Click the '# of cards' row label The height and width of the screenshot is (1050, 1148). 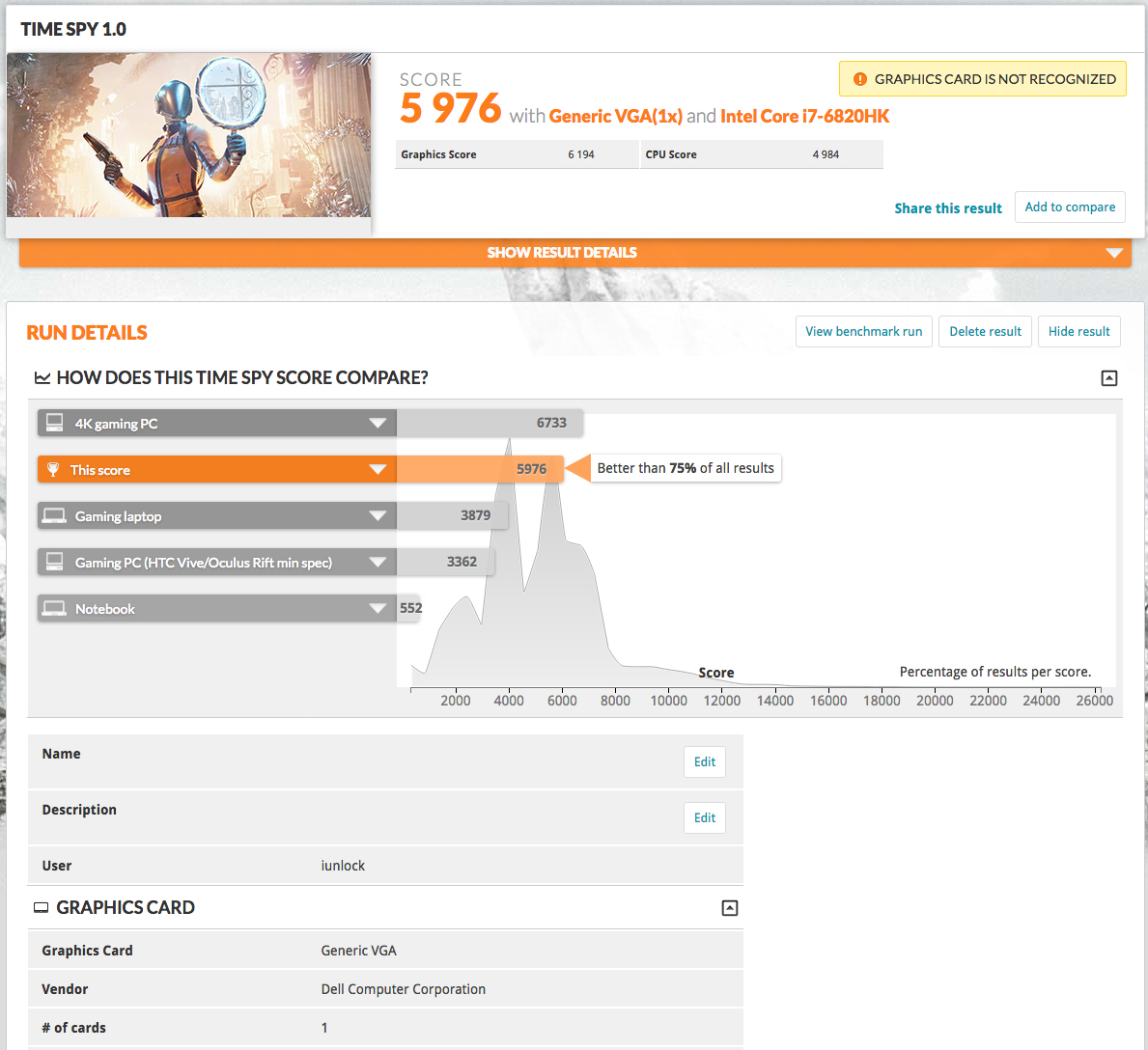(x=74, y=1028)
